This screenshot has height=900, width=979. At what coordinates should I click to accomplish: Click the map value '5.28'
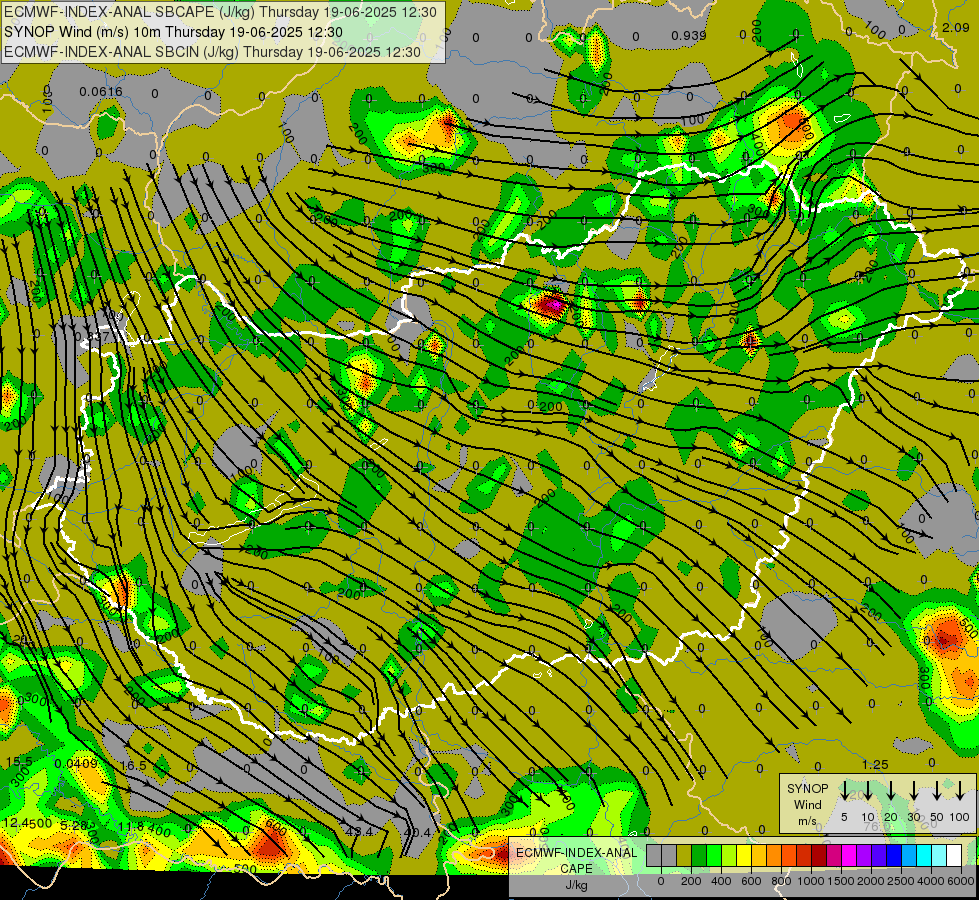pos(74,826)
